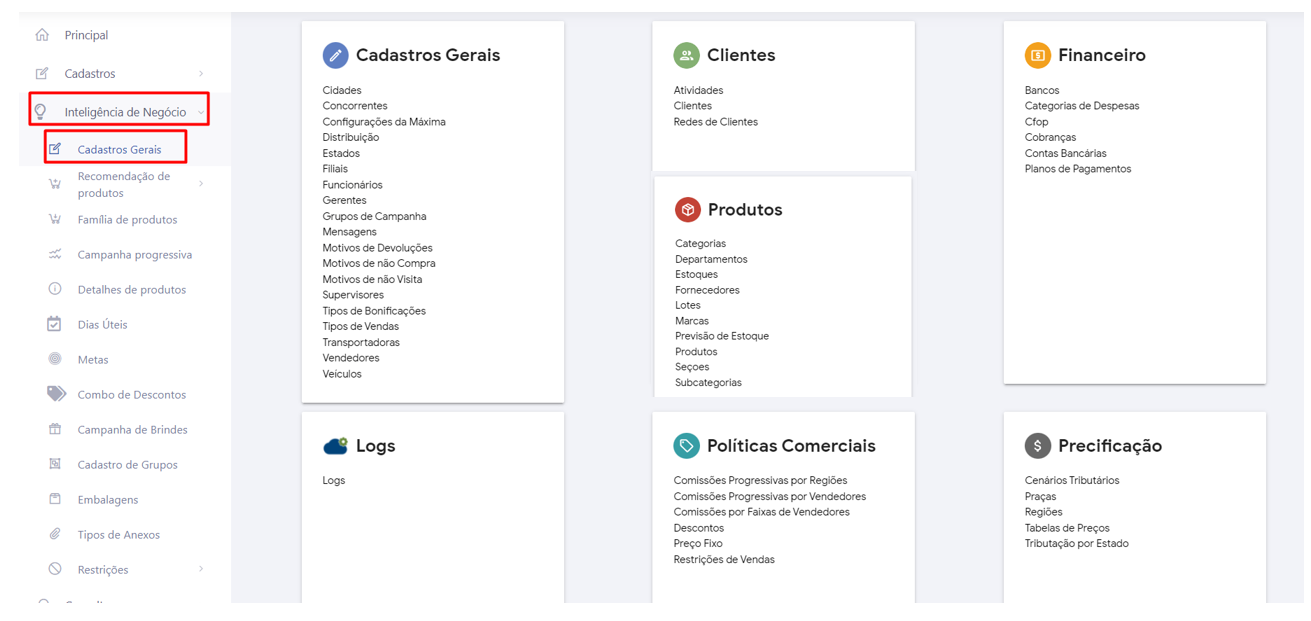The image size is (1311, 621).
Task: Click the target icon beside Metas
Action: point(55,359)
